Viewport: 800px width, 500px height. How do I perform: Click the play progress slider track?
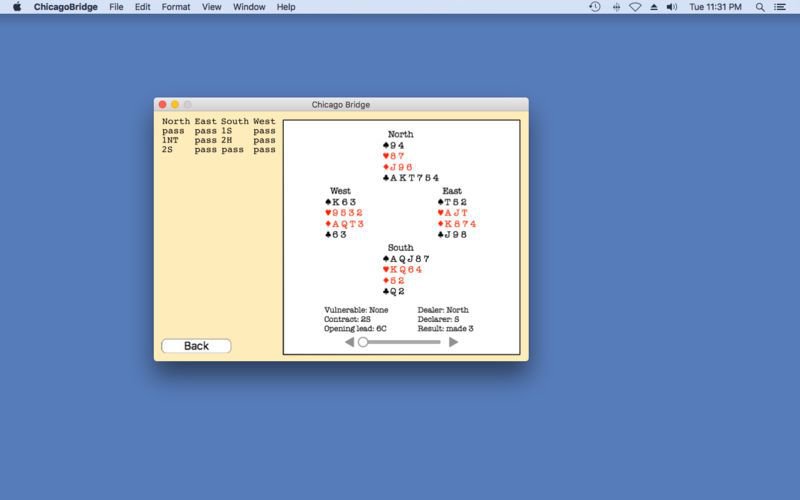click(x=401, y=342)
